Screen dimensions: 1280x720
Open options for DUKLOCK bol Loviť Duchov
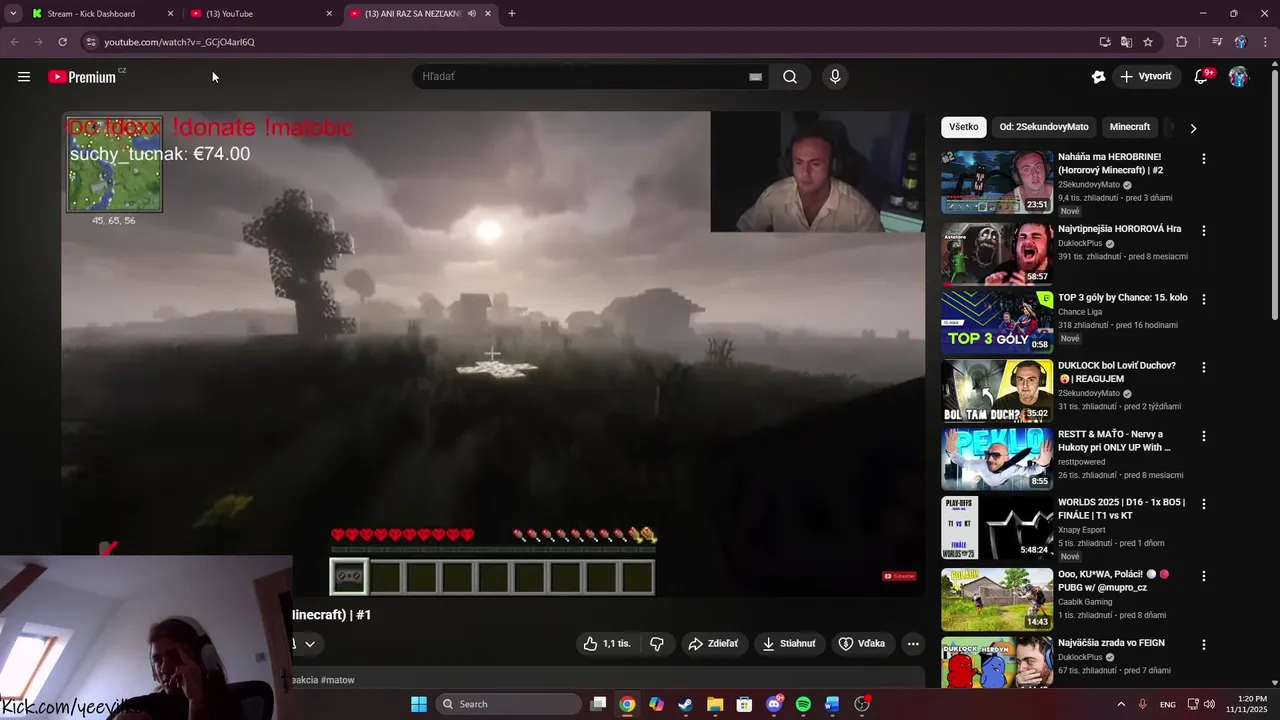pyautogui.click(x=1204, y=368)
